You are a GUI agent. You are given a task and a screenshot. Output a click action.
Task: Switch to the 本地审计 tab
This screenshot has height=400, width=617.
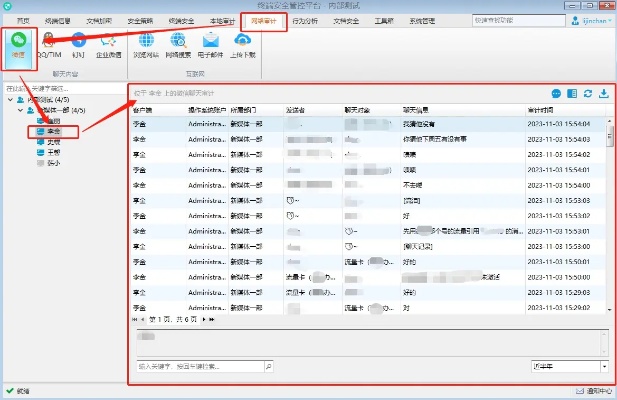point(222,21)
